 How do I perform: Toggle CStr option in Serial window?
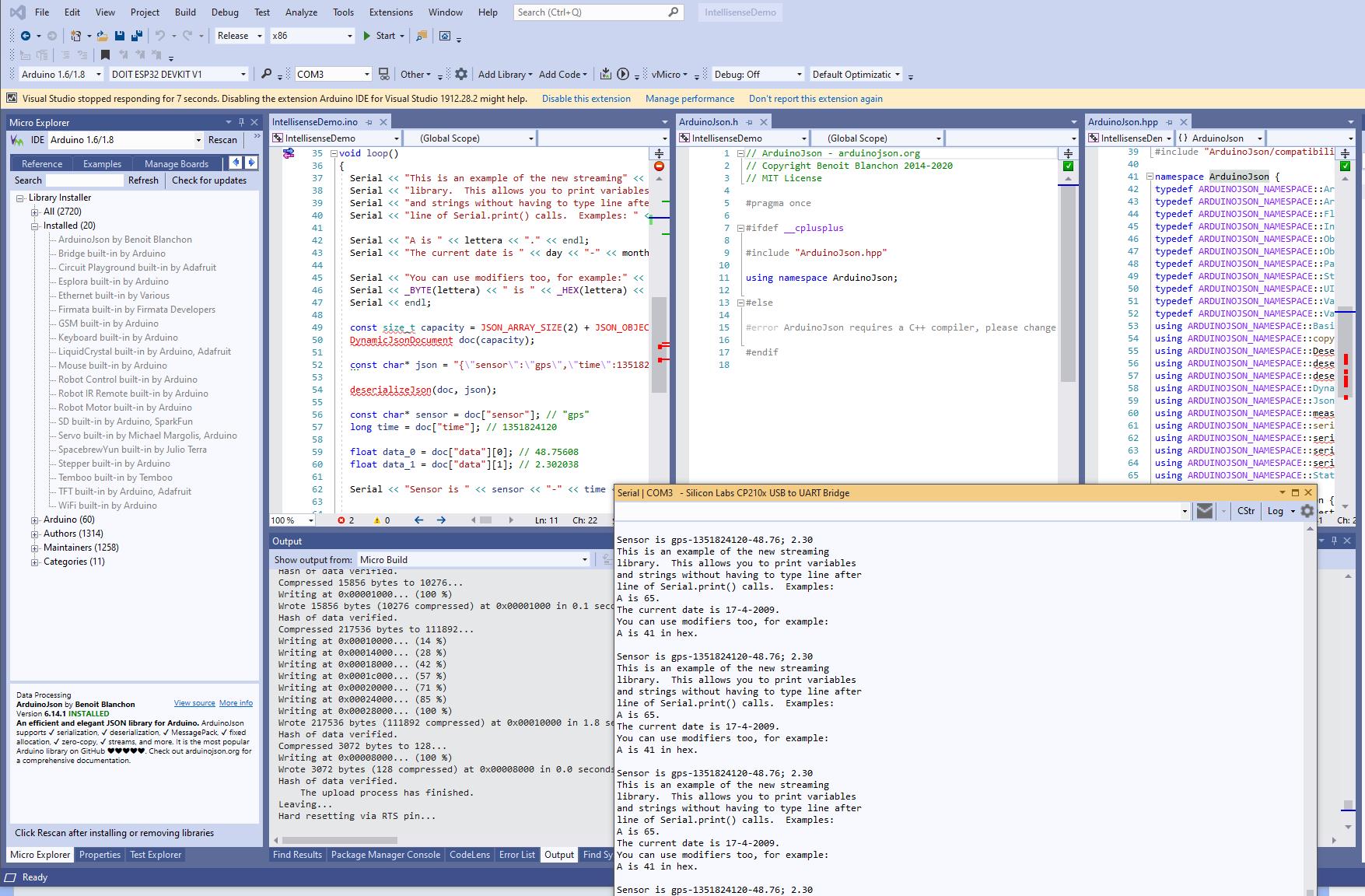(1246, 511)
